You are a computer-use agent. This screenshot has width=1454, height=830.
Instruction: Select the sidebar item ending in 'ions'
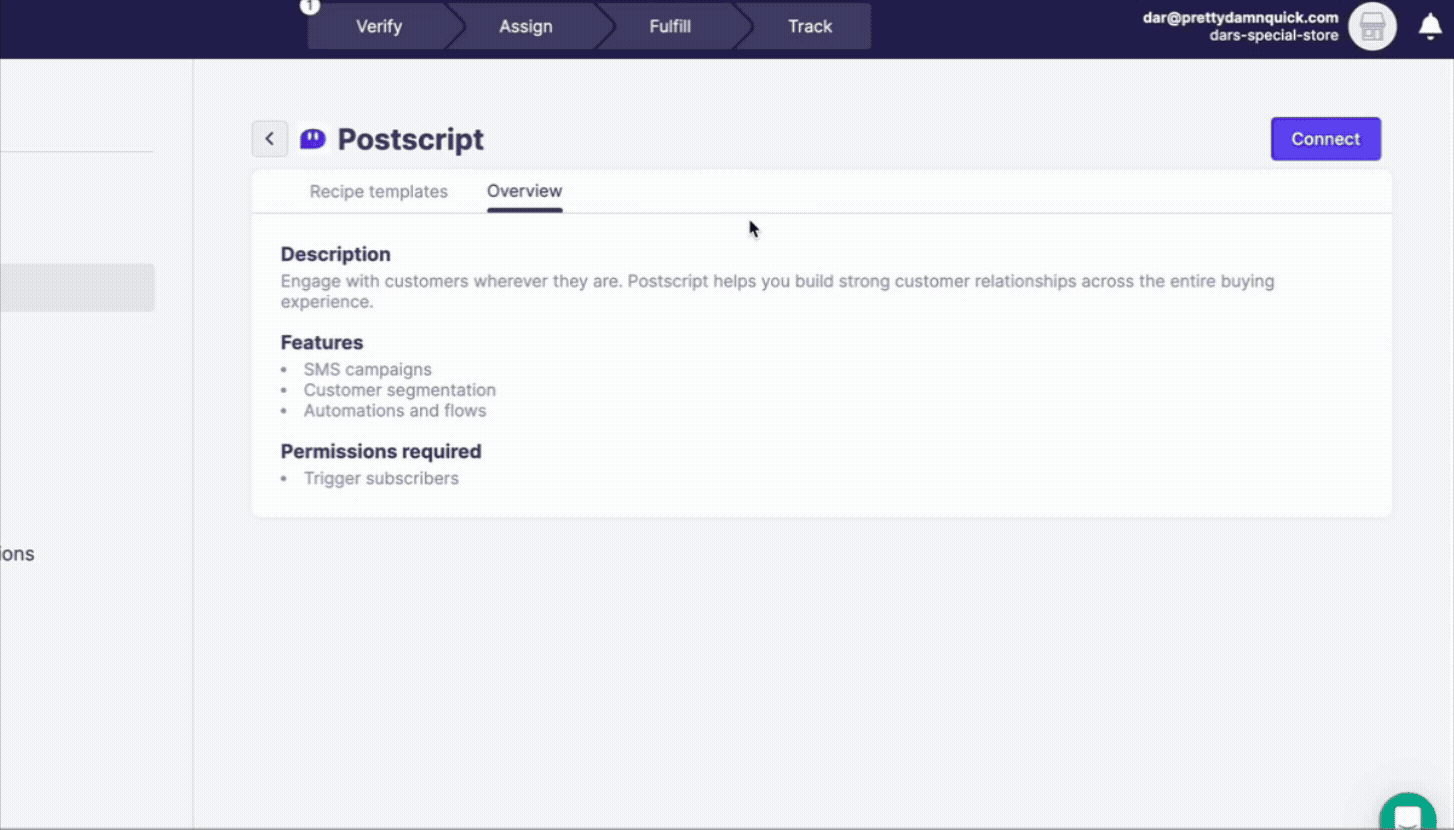tap(17, 553)
